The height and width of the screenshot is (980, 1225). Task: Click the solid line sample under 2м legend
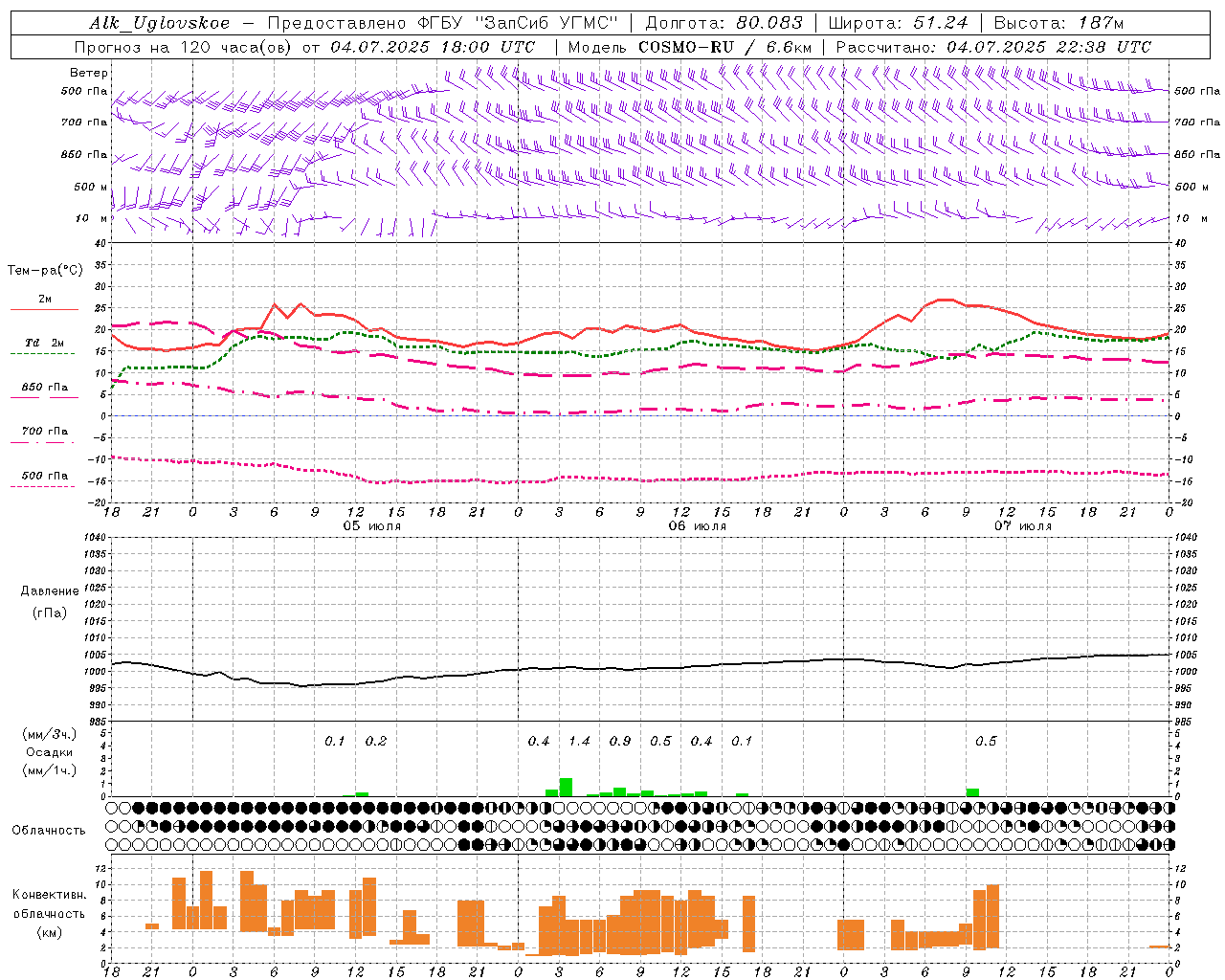click(44, 310)
